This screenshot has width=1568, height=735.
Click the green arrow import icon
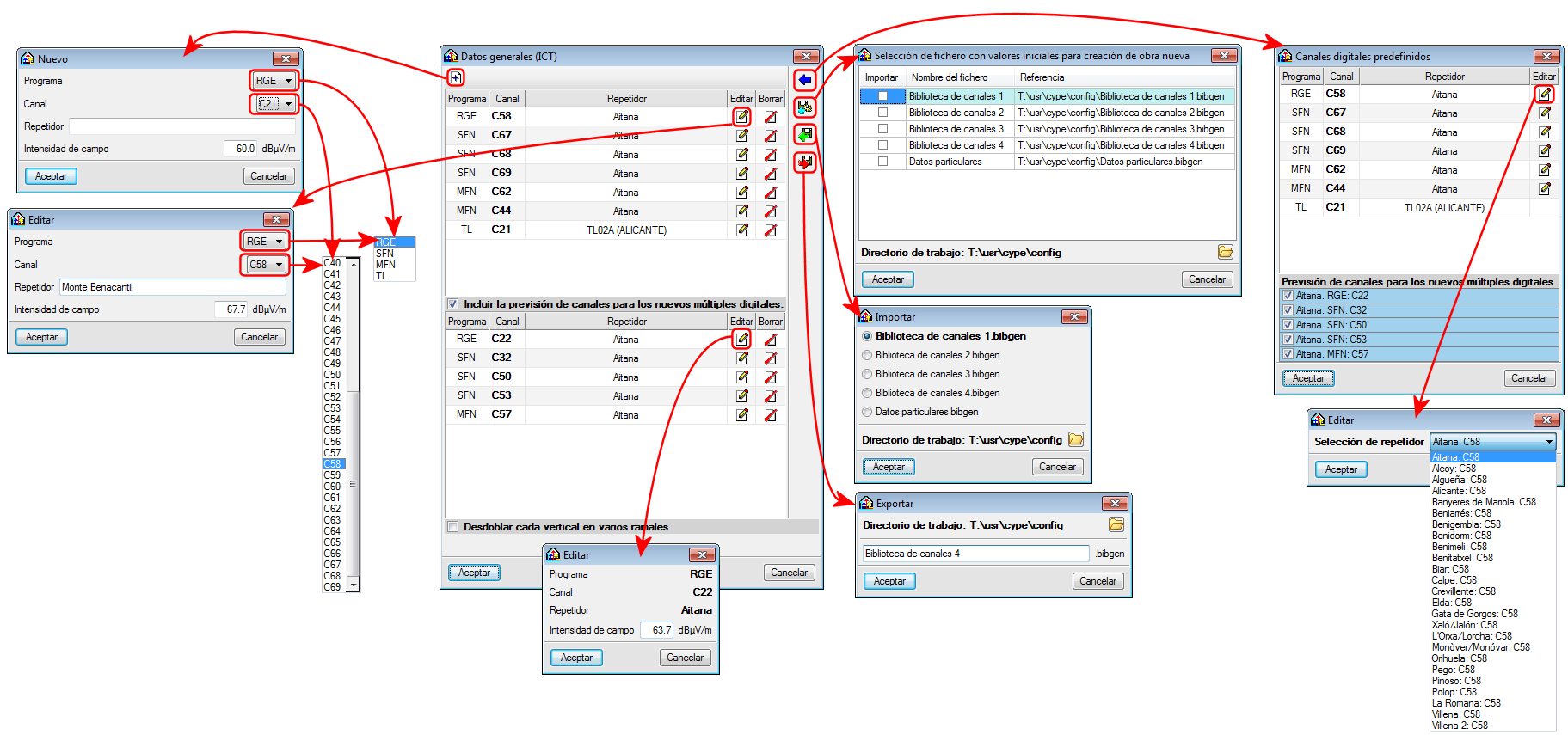point(805,134)
